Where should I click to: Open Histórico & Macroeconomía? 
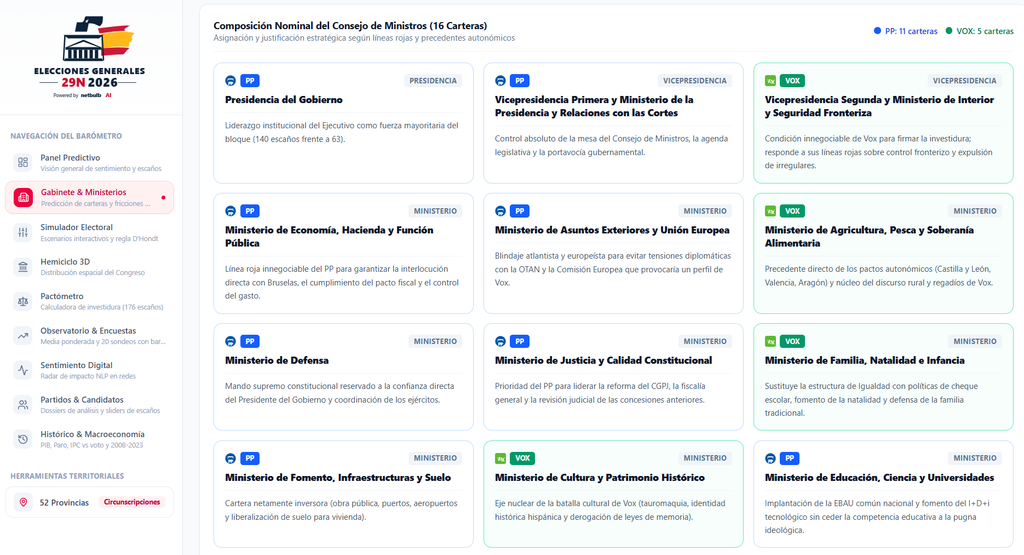tap(89, 439)
